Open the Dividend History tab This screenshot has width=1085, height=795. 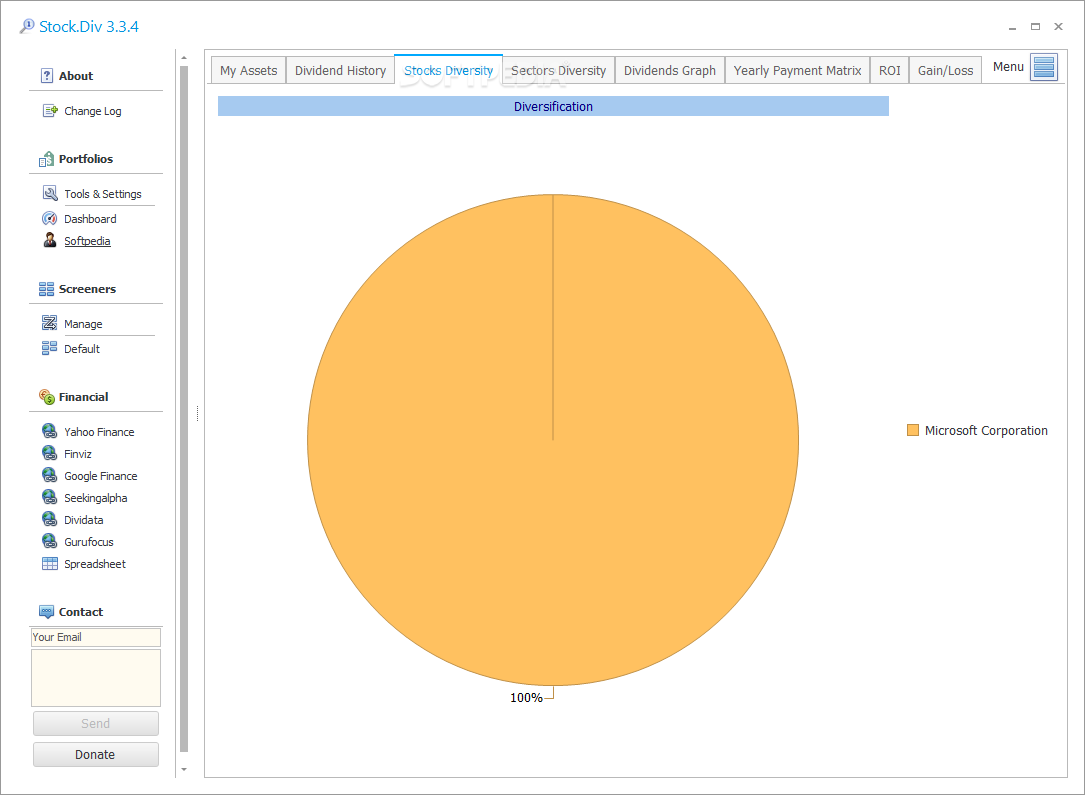(340, 71)
